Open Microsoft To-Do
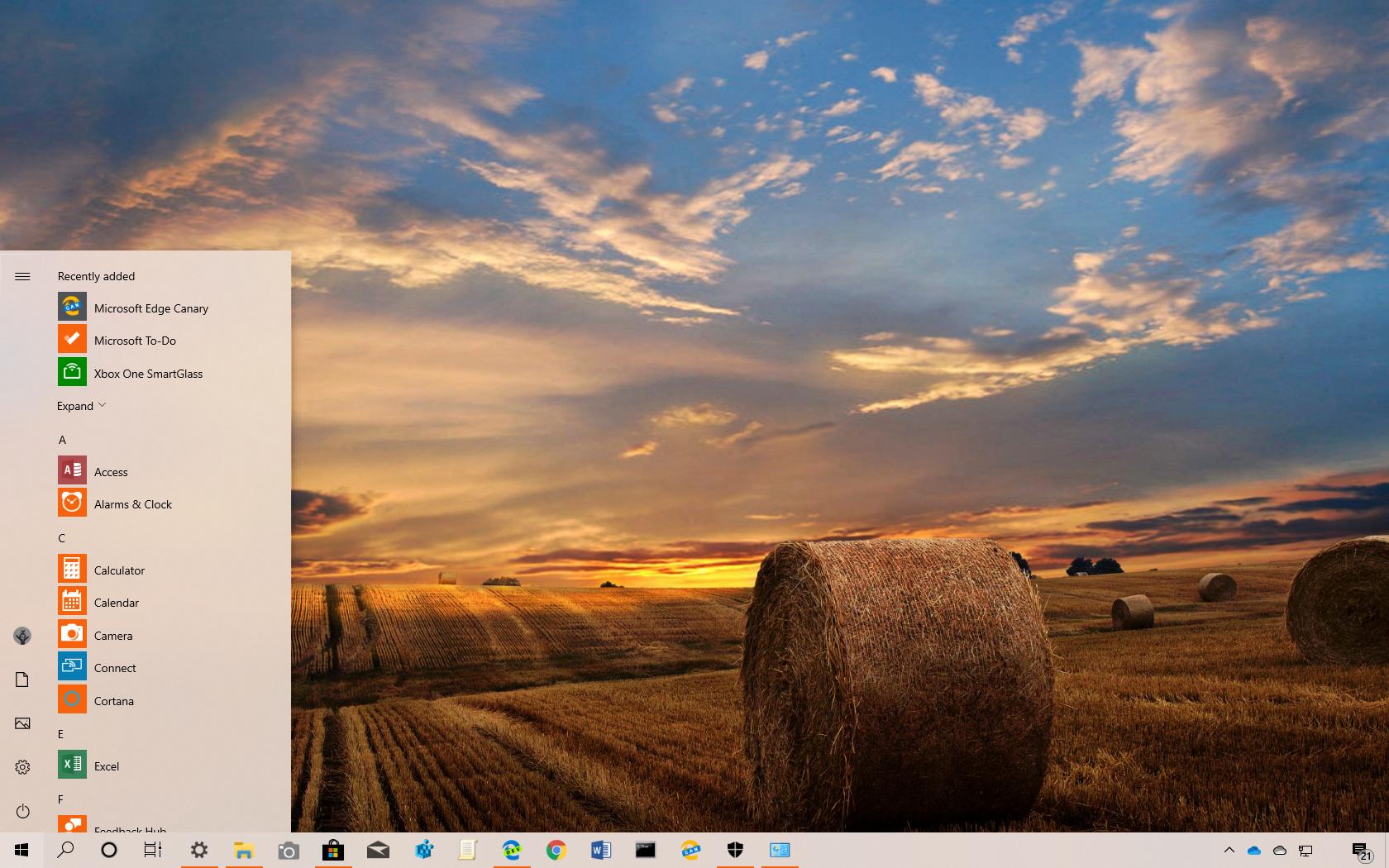This screenshot has height=868, width=1389. pyautogui.click(x=133, y=340)
